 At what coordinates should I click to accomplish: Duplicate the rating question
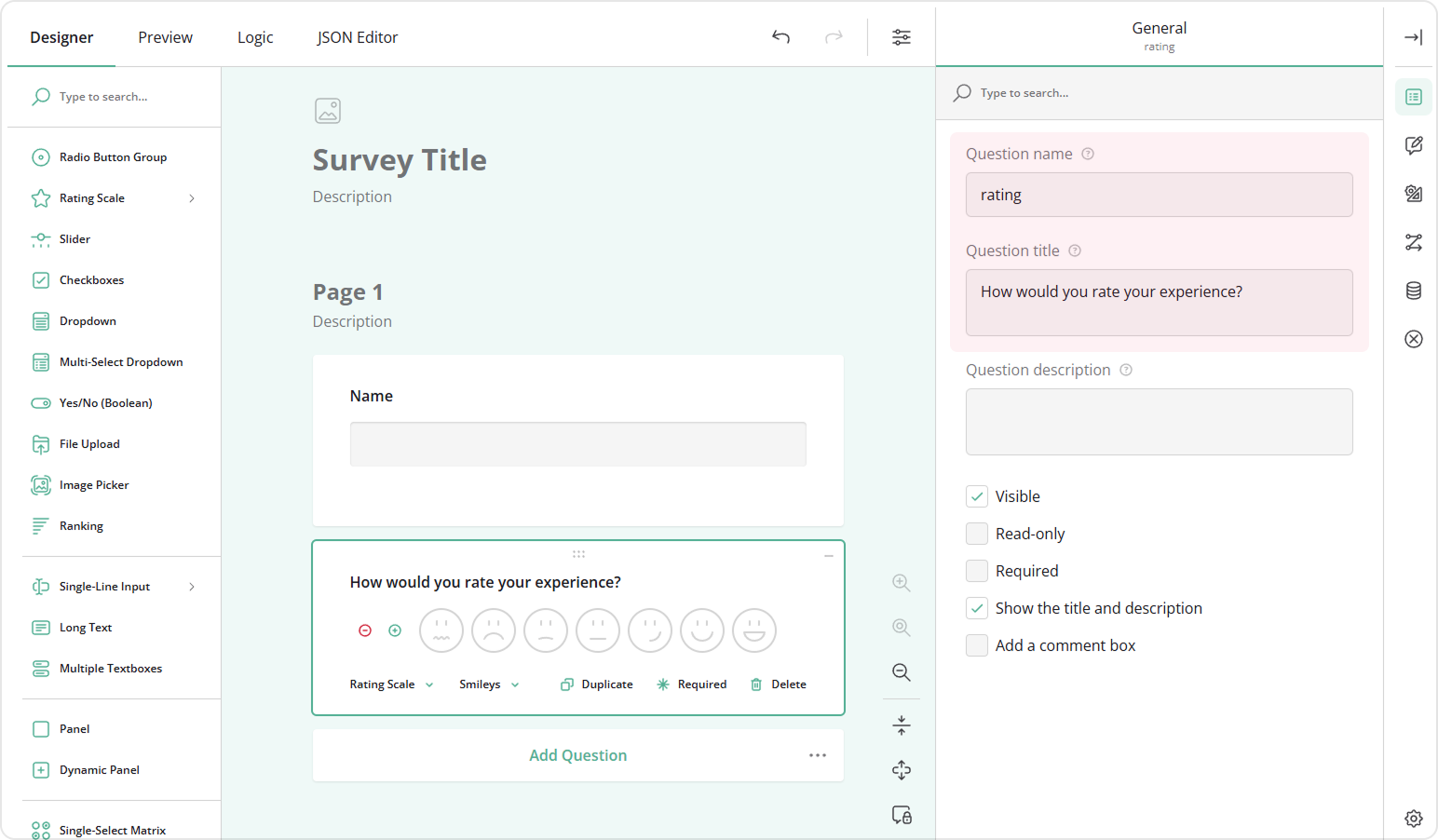pos(597,684)
